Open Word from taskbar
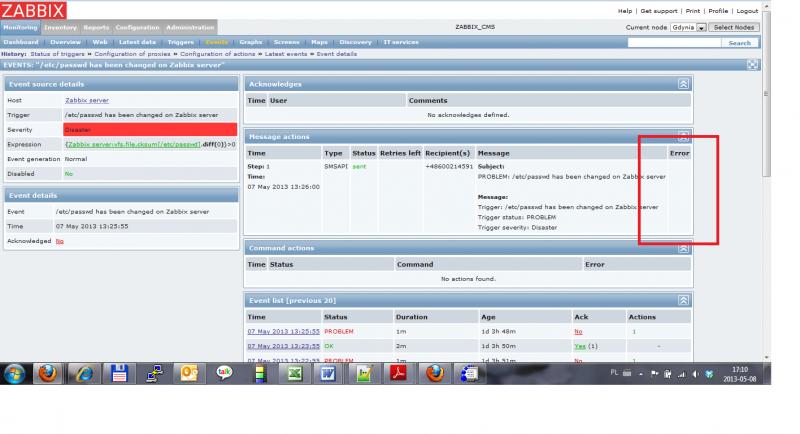800x434 pixels. click(x=328, y=374)
